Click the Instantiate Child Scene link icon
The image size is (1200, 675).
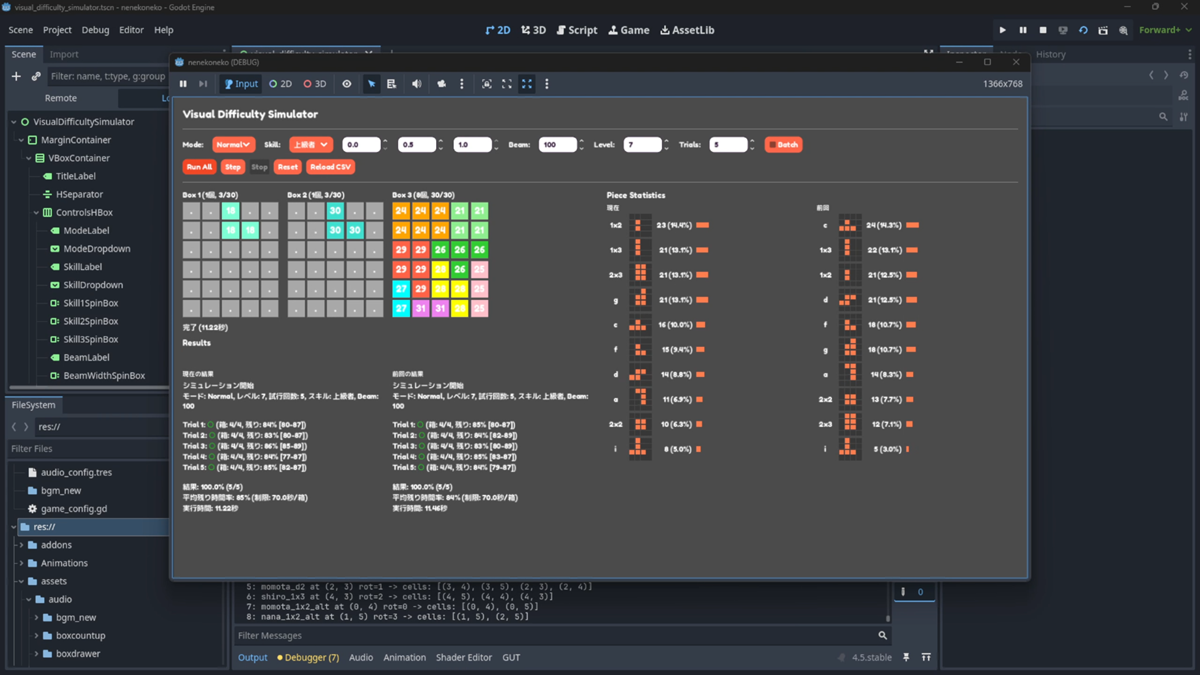click(x=36, y=76)
